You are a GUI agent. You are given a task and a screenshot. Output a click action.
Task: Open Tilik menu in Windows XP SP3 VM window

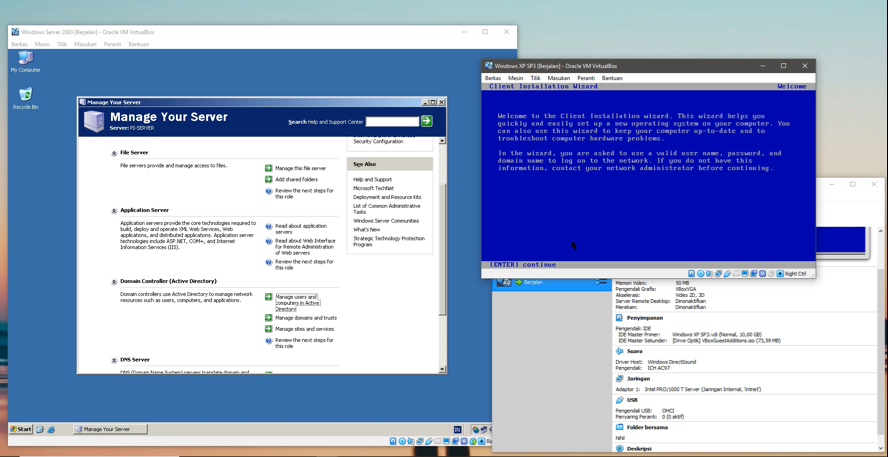point(535,78)
